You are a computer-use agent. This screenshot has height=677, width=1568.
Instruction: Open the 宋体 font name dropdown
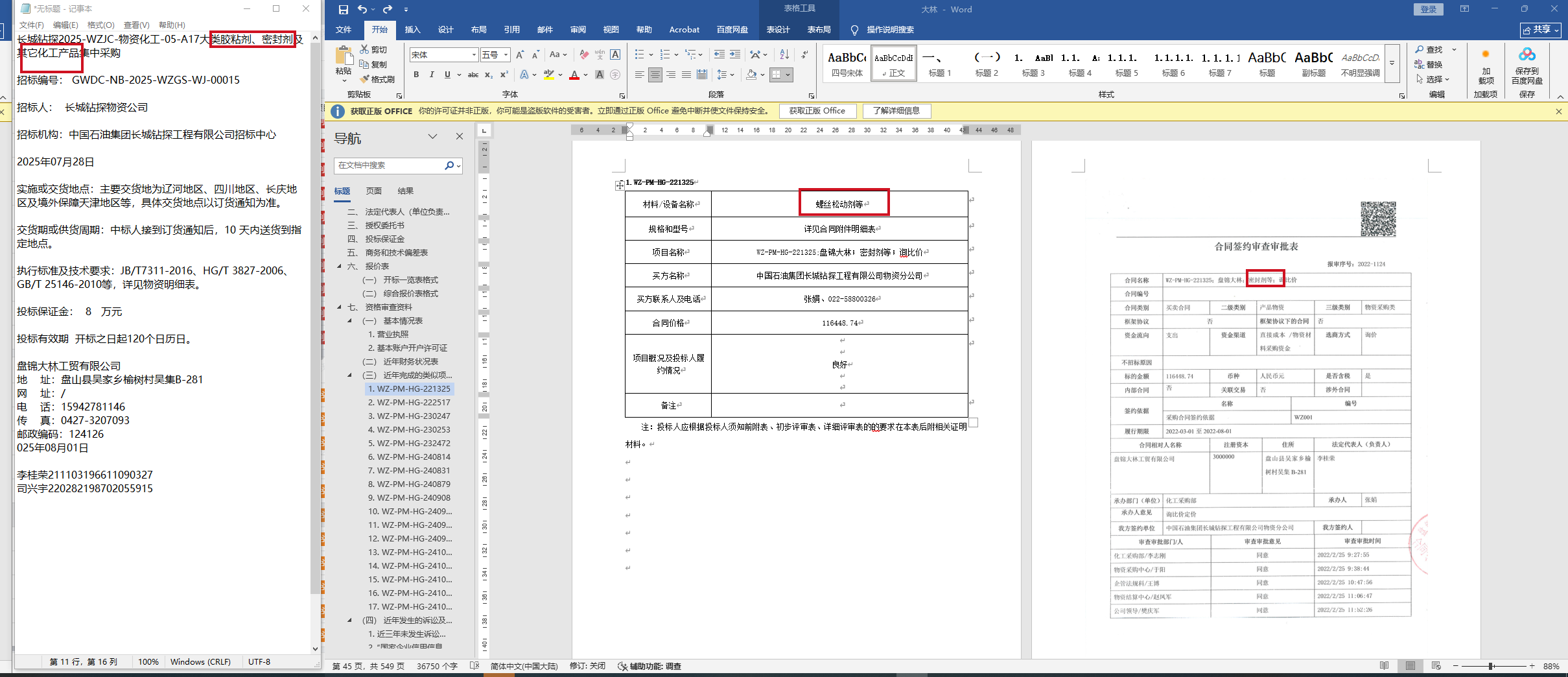coord(474,55)
